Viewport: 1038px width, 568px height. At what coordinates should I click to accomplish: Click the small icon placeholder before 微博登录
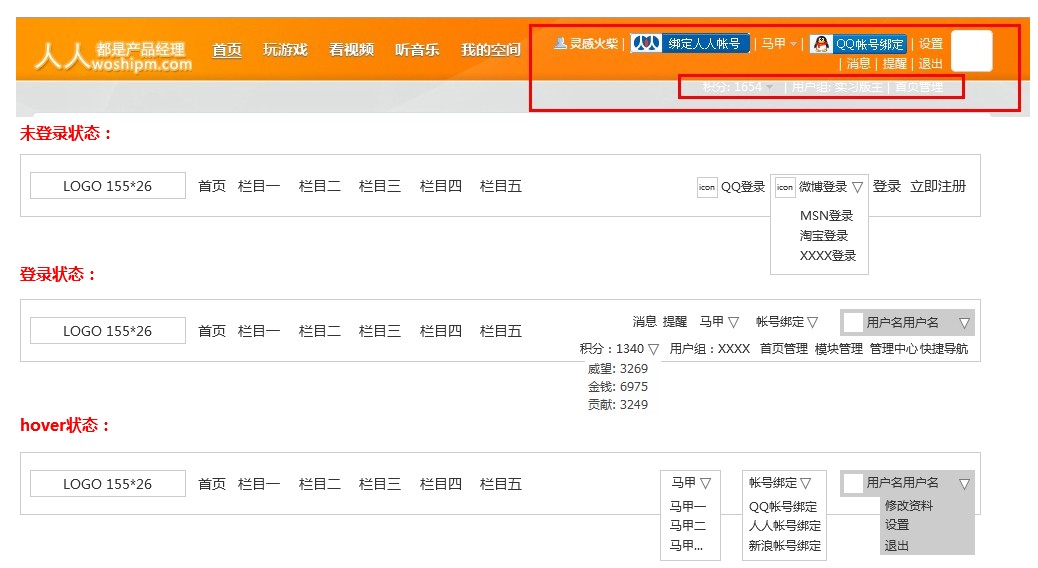tap(784, 187)
